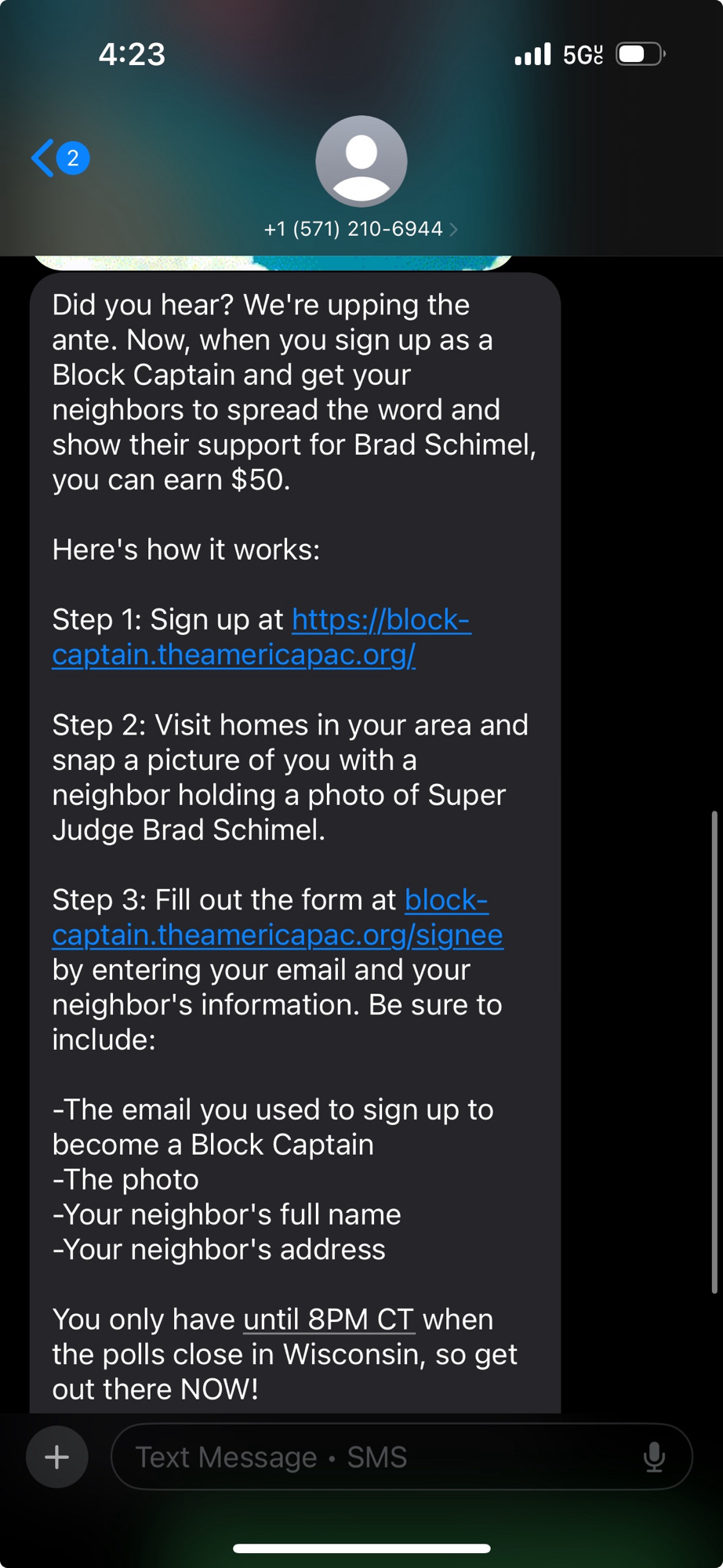723x1568 pixels.
Task: Tap the home indicator bar
Action: (361, 1548)
